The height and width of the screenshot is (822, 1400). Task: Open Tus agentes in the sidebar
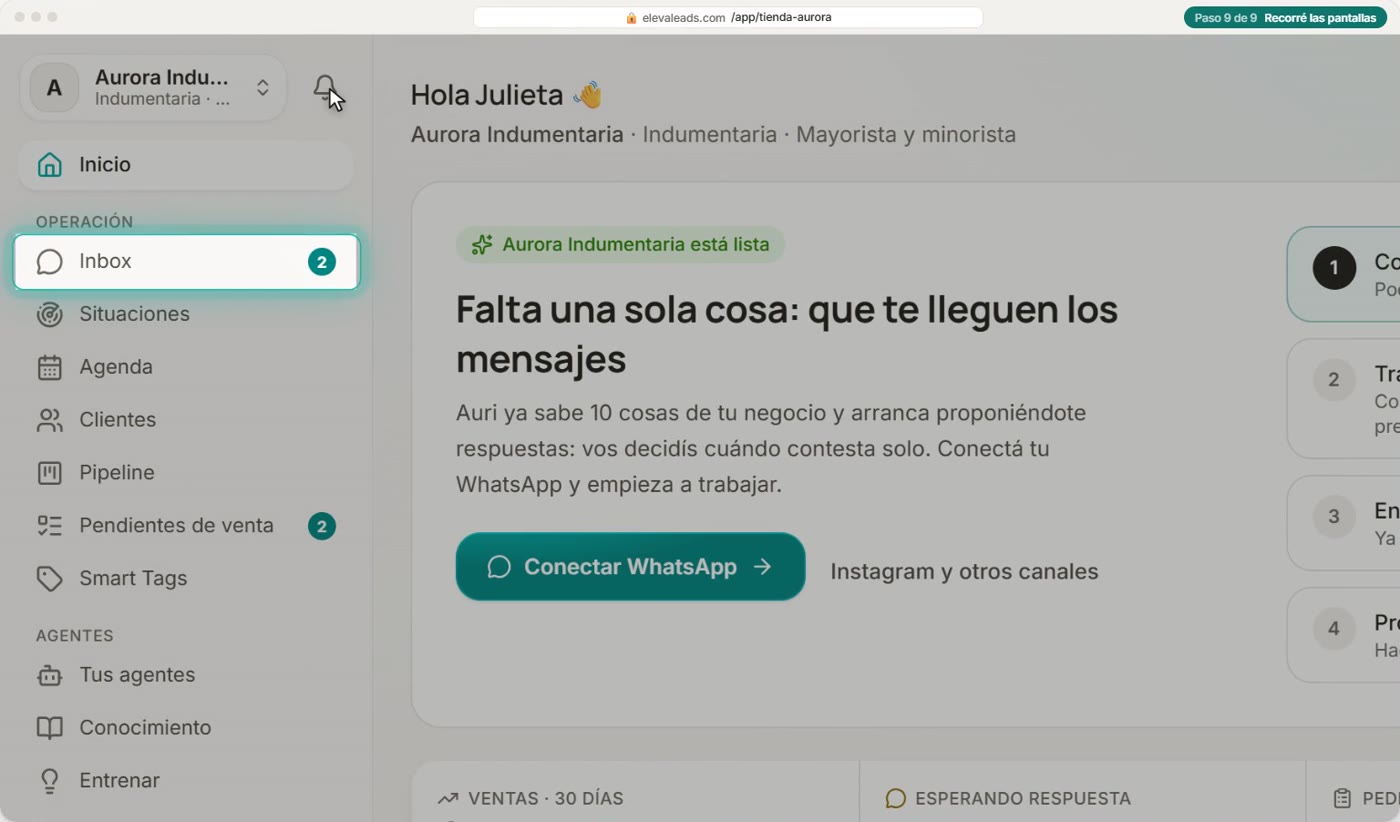coord(185,675)
